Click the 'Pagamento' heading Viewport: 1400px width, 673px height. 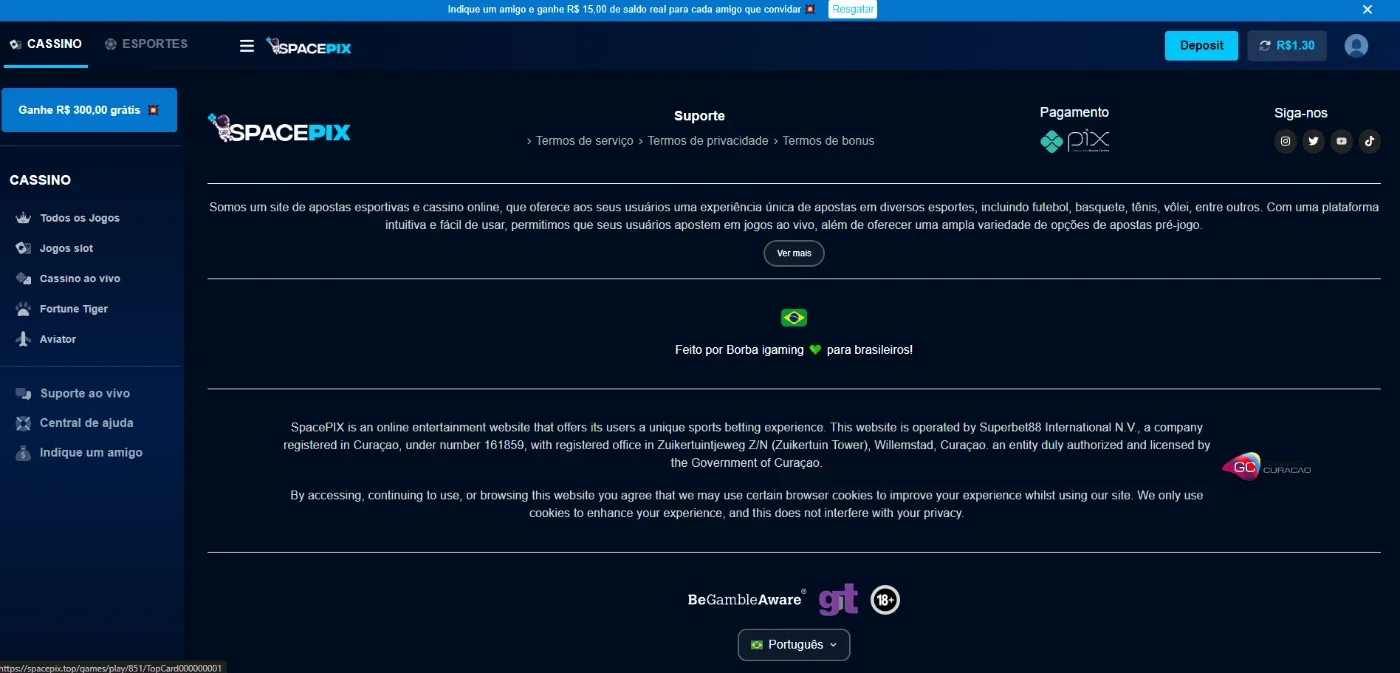pyautogui.click(x=1074, y=112)
